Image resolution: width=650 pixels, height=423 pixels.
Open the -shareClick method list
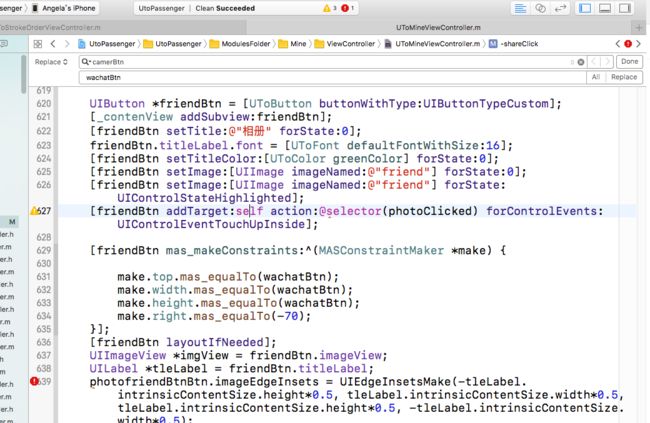click(514, 44)
